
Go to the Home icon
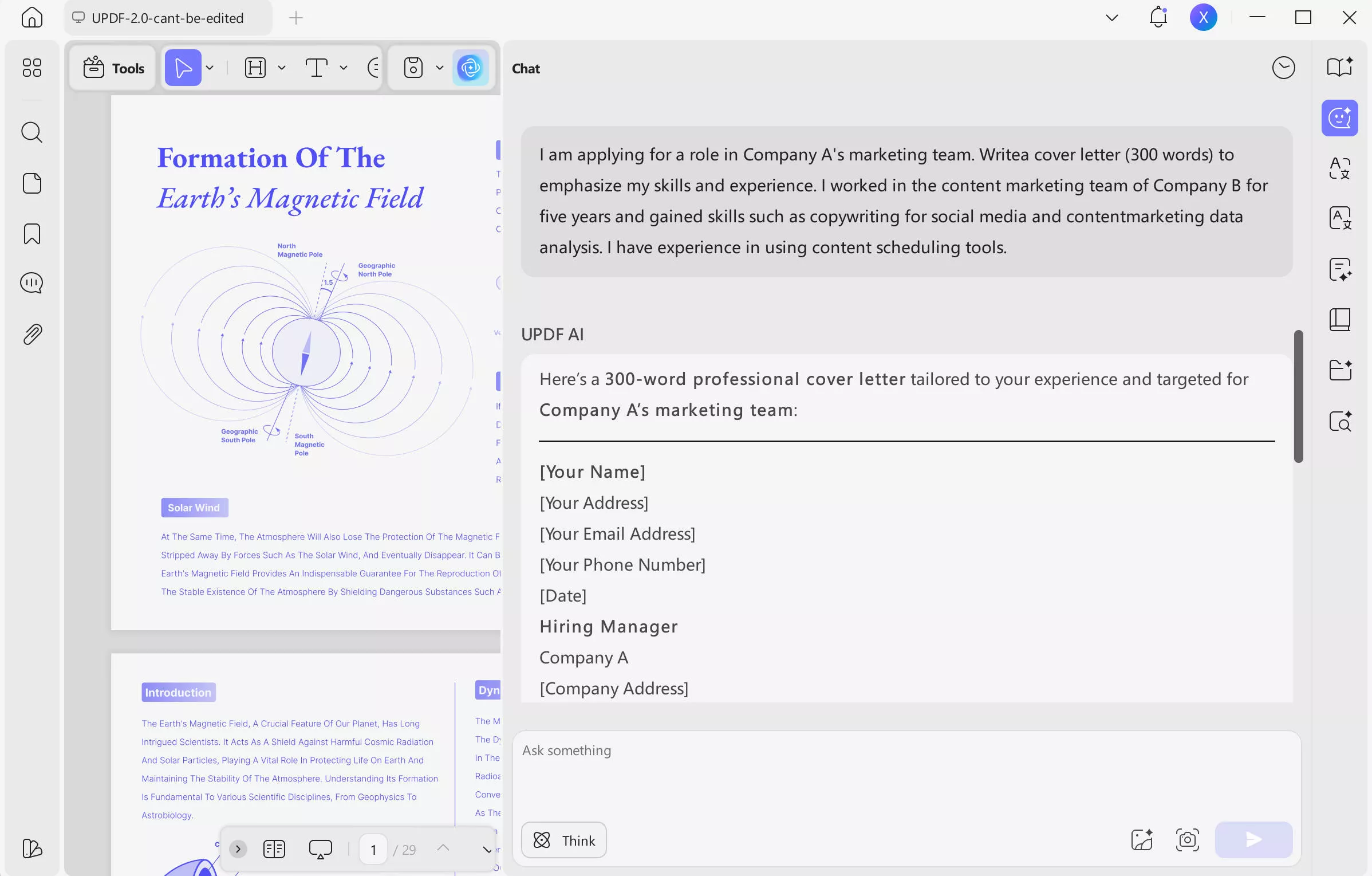[31, 17]
